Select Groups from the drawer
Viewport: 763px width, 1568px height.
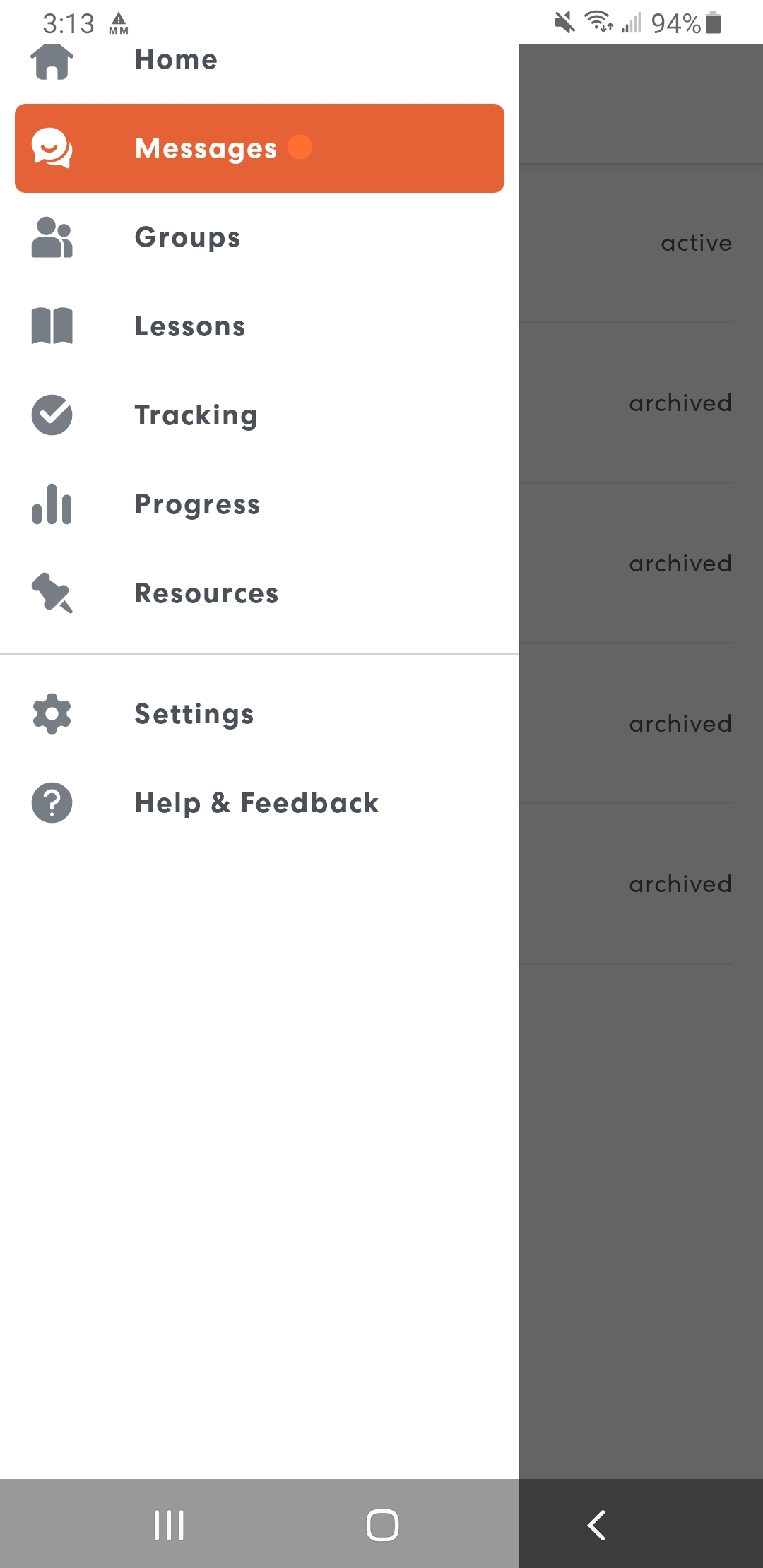pyautogui.click(x=187, y=238)
